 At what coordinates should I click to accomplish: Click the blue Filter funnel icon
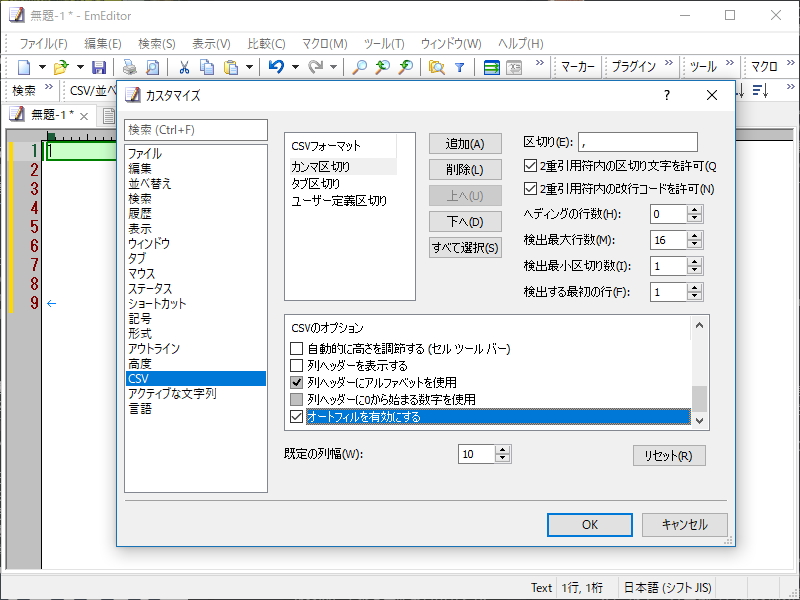point(460,67)
